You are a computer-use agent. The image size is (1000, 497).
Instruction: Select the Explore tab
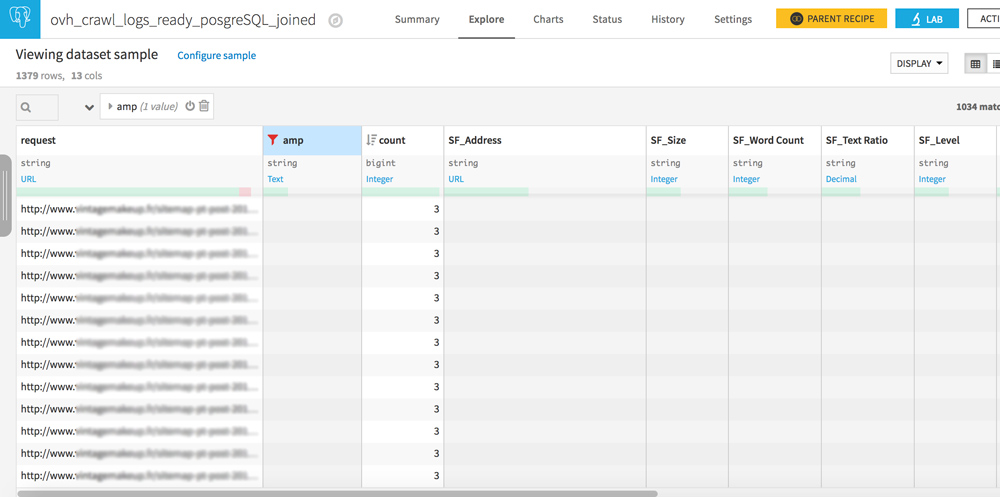pyautogui.click(x=487, y=19)
